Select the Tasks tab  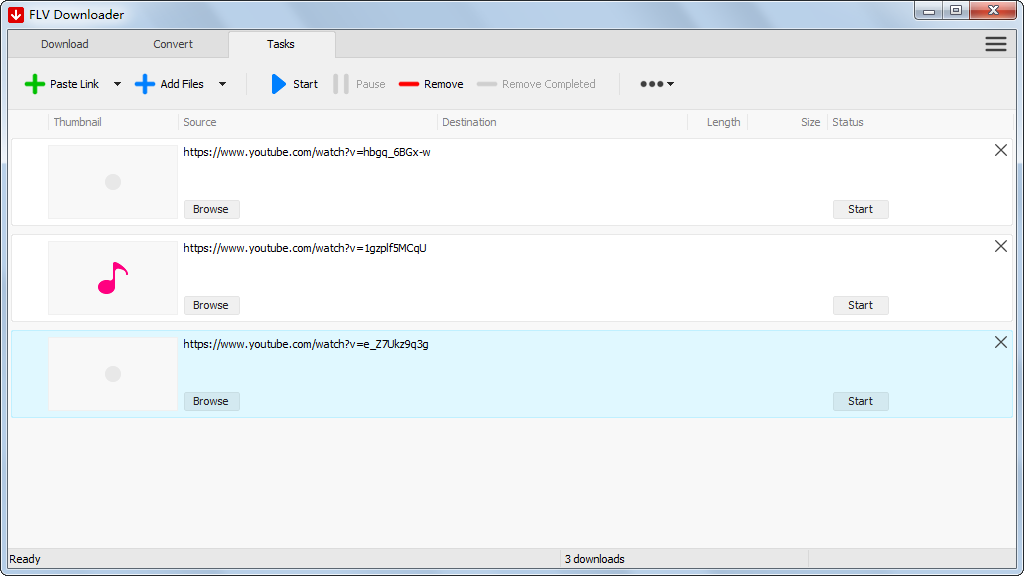pos(281,44)
